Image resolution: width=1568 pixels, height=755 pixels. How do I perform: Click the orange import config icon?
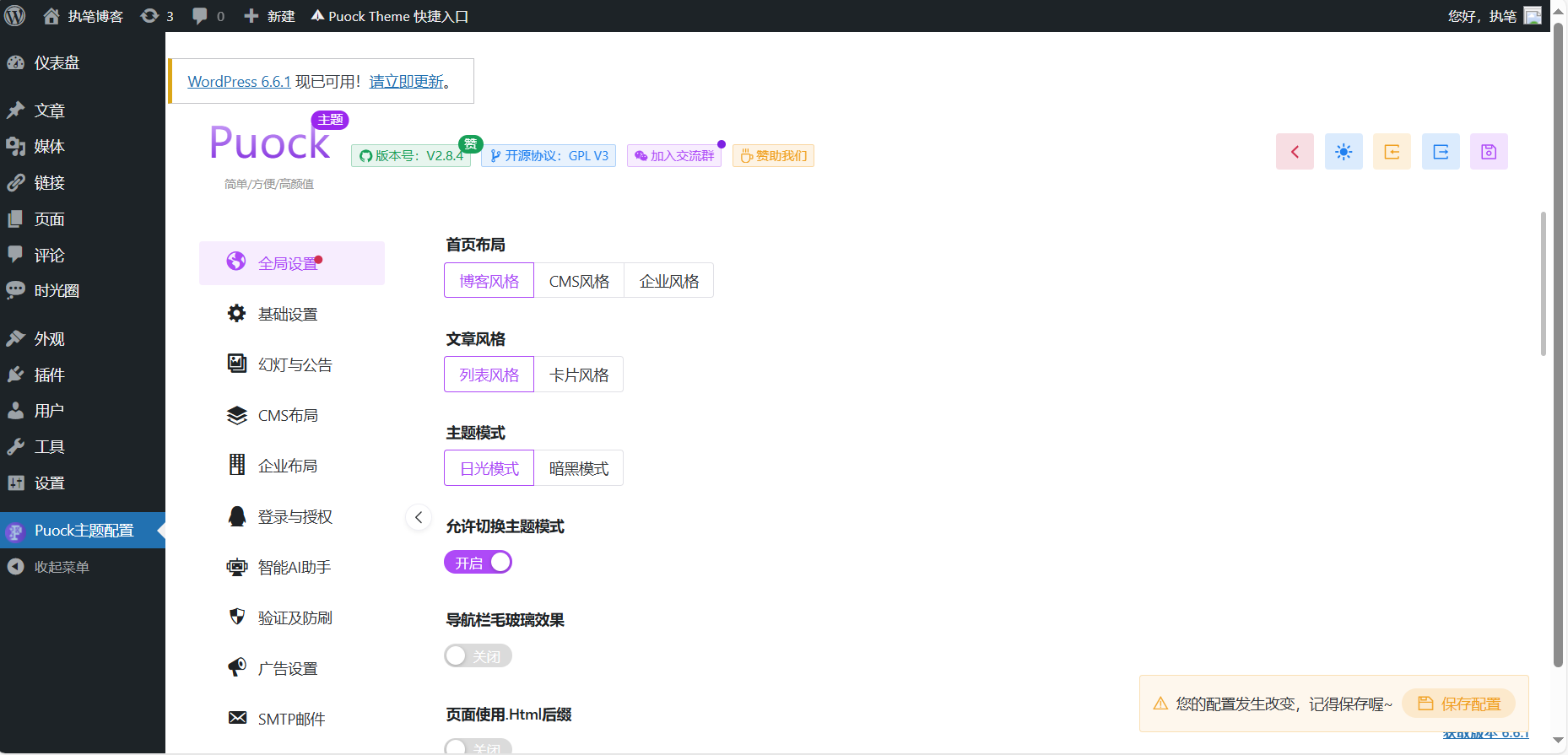pyautogui.click(x=1392, y=152)
